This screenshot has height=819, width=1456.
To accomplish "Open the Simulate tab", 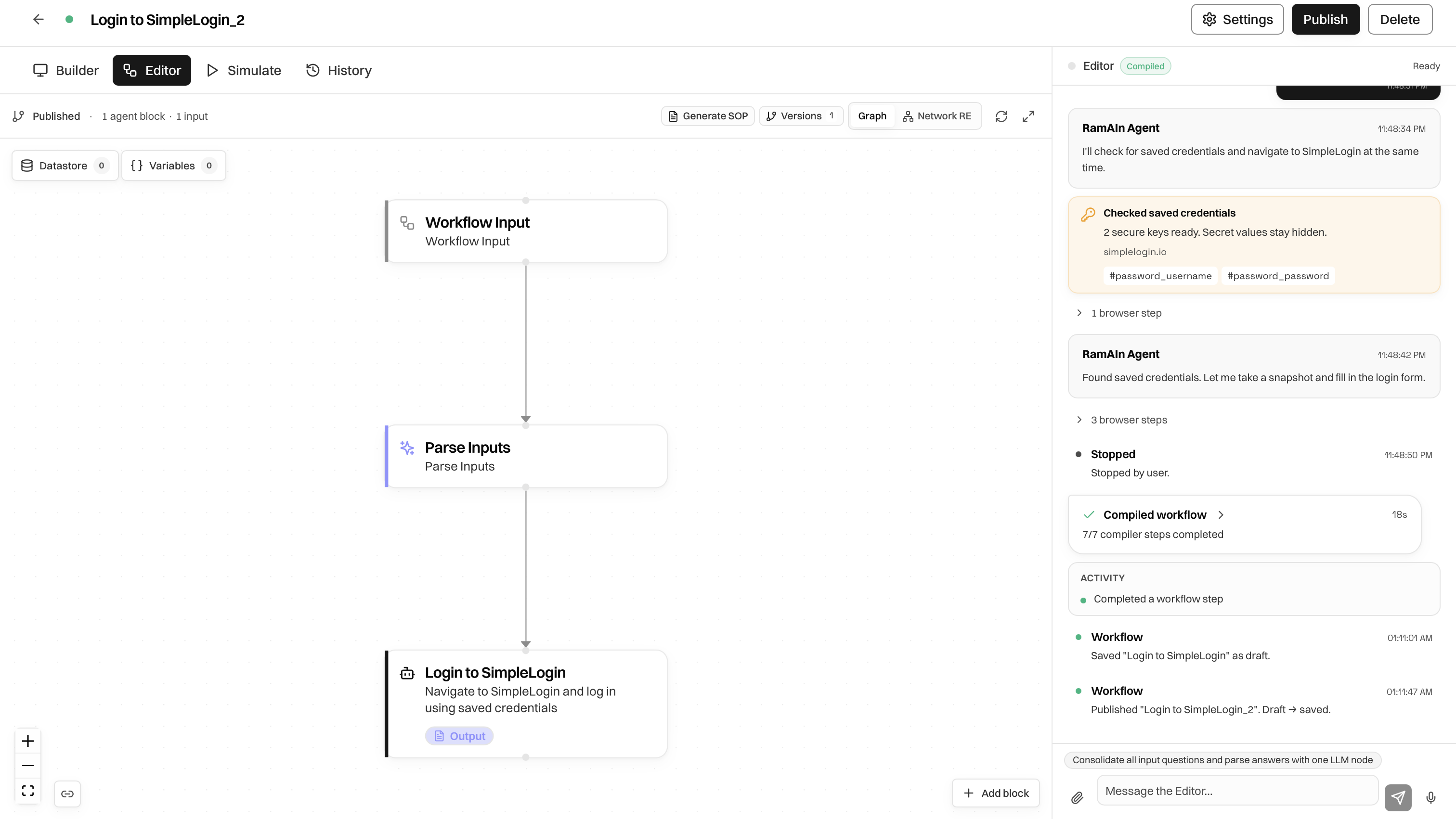I will coord(244,70).
